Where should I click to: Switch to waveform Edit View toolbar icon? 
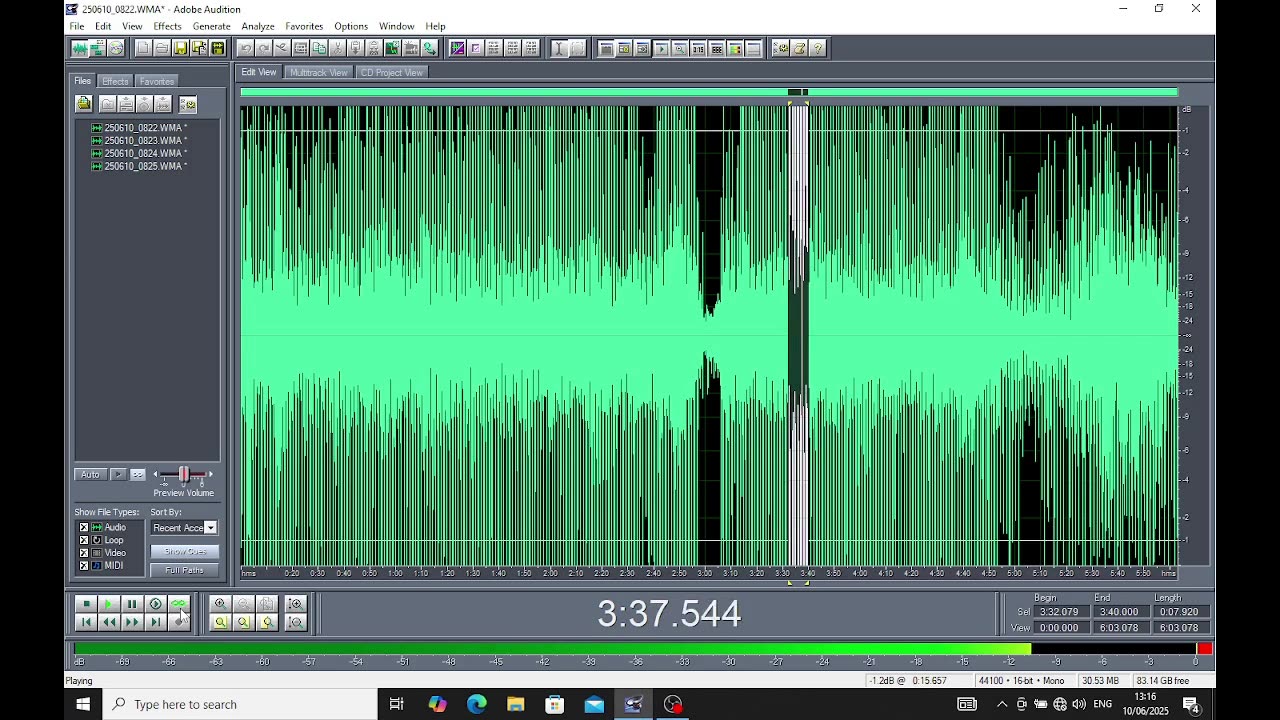[80, 48]
